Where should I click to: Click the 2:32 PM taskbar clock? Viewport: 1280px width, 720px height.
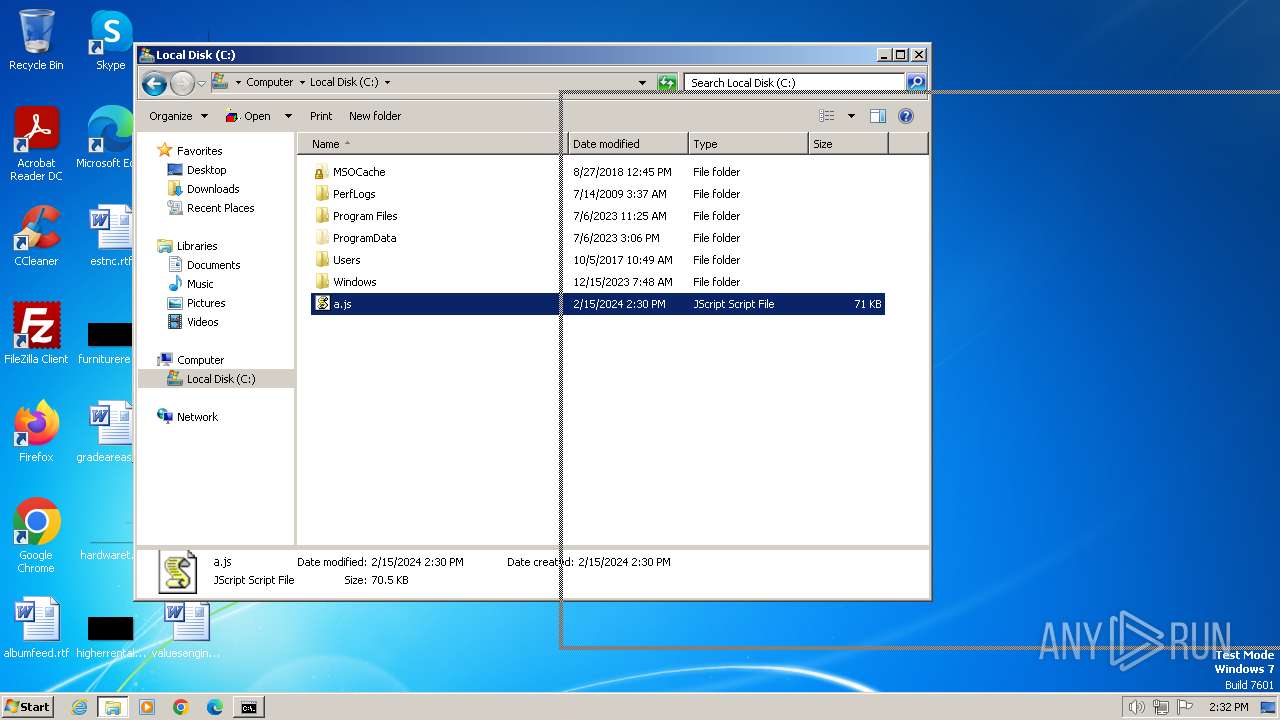click(1228, 707)
